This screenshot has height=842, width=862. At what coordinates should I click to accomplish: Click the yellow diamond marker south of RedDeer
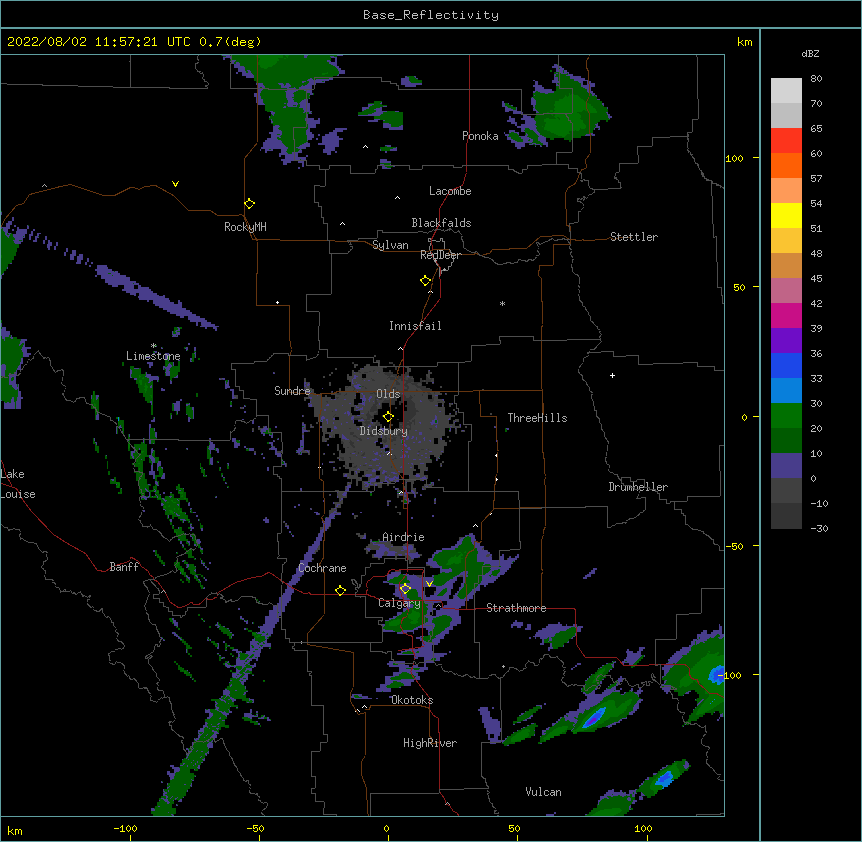click(x=425, y=281)
